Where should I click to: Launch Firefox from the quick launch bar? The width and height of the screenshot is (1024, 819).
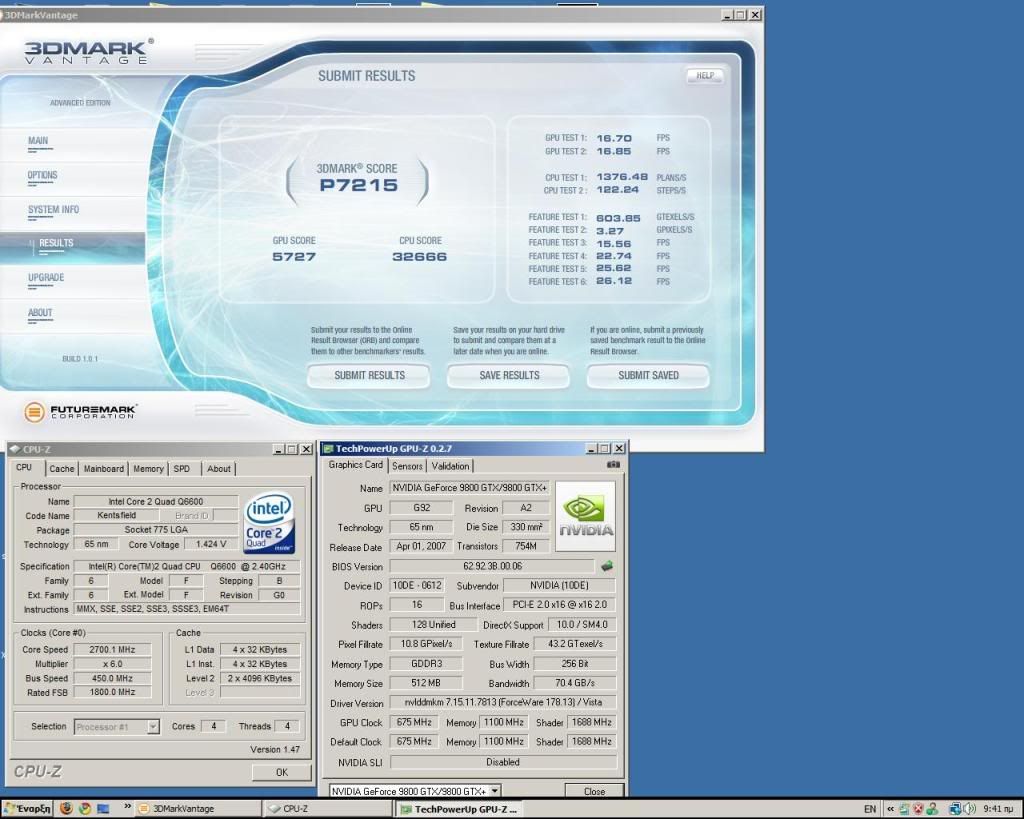(x=66, y=808)
